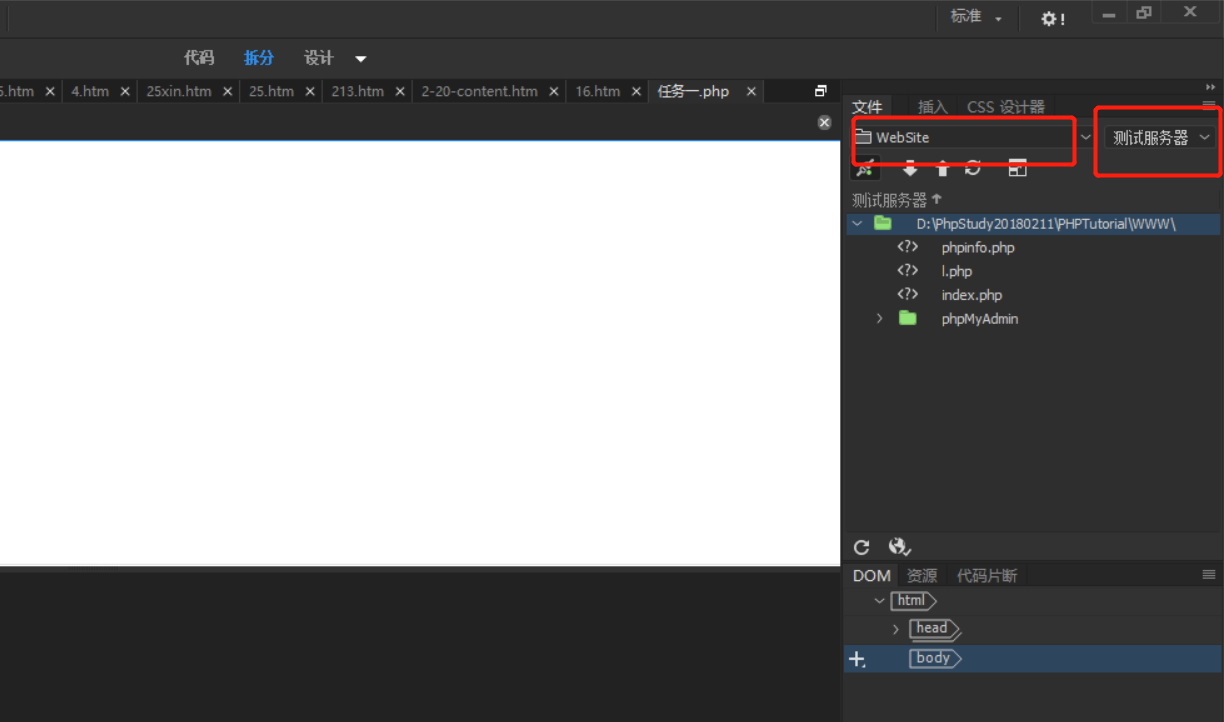Image resolution: width=1224 pixels, height=722 pixels.
Task: Click the expand Files panel layout icon
Action: click(x=1017, y=169)
